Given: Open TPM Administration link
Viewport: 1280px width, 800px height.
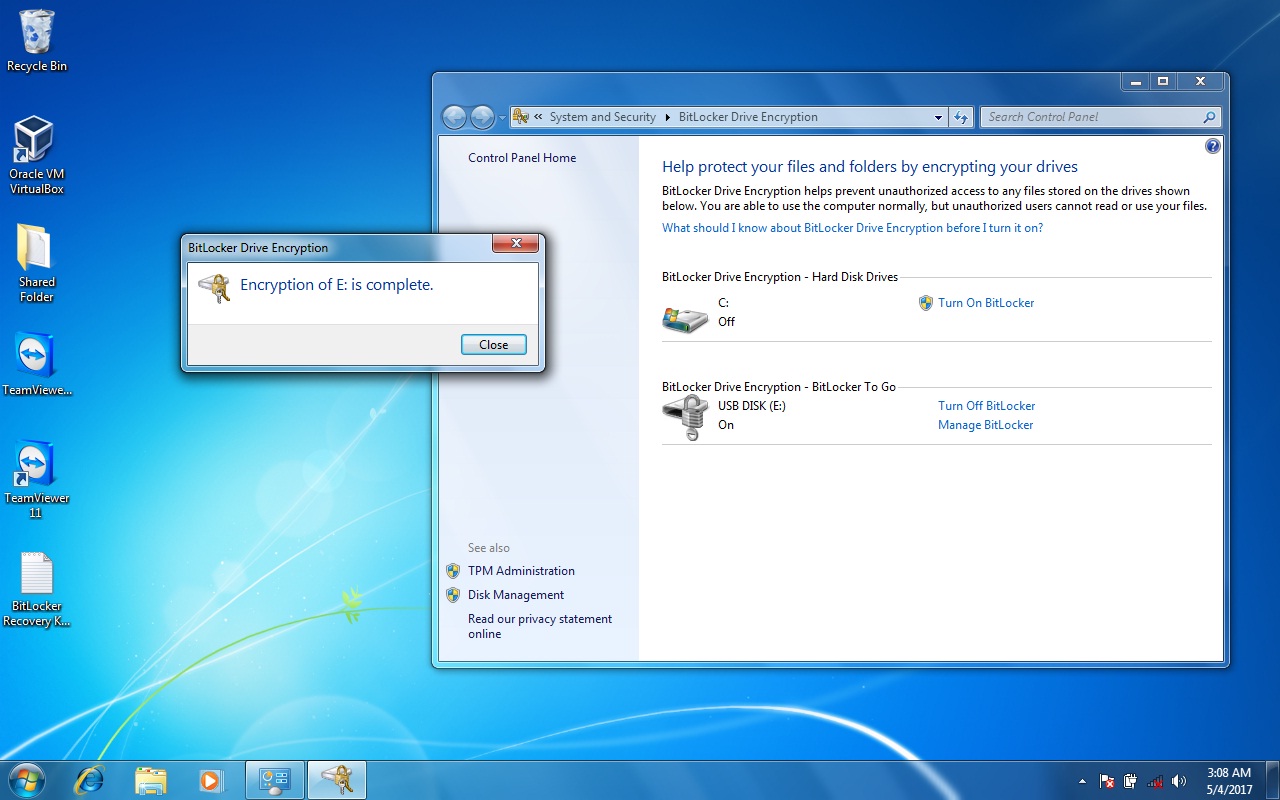Looking at the screenshot, I should (521, 571).
